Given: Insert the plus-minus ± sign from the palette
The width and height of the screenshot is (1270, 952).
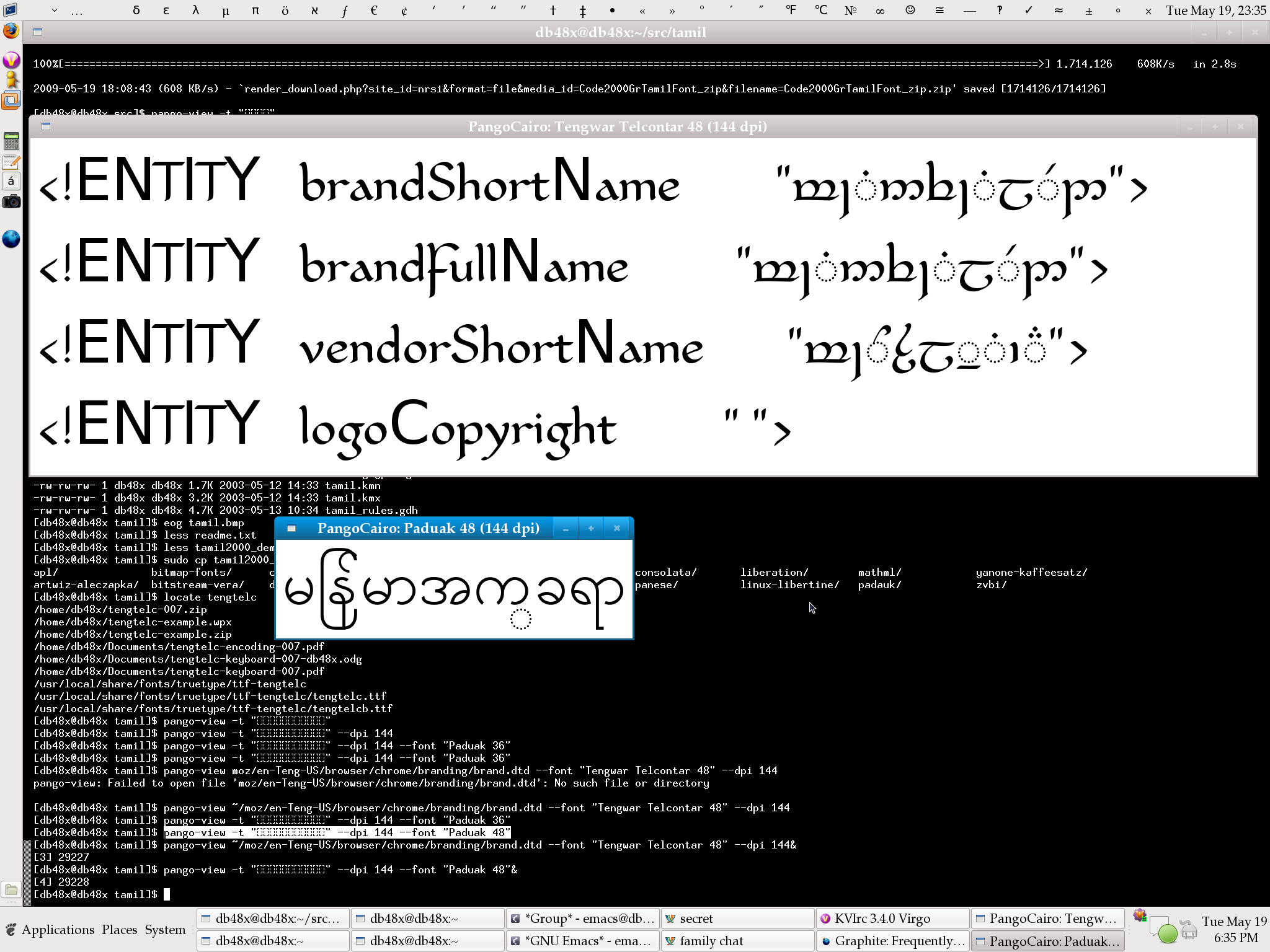Looking at the screenshot, I should point(1089,11).
